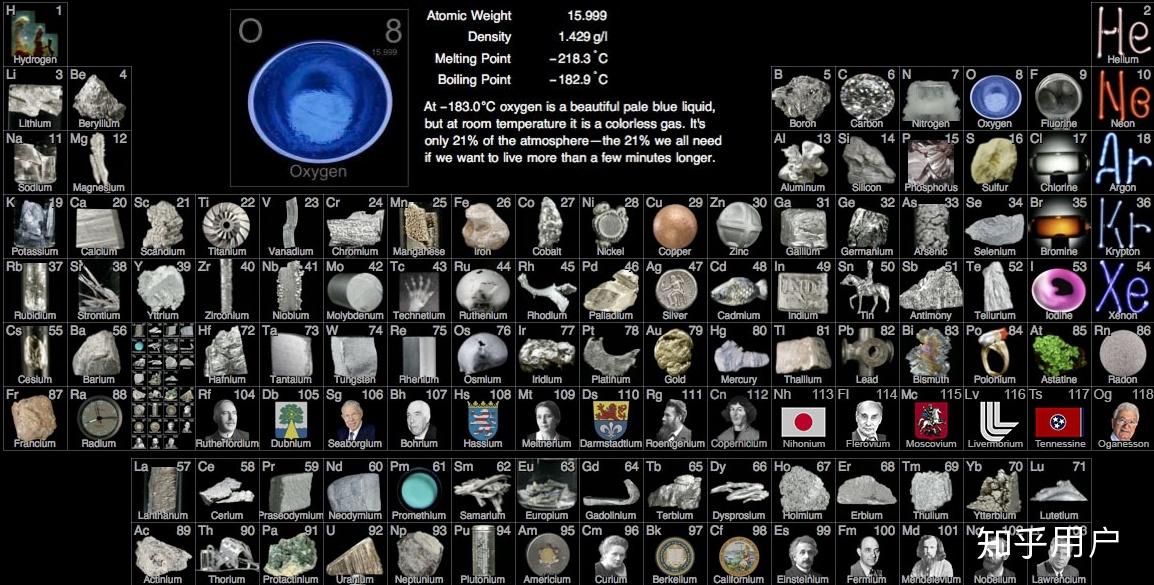Select the Americium element tile
This screenshot has height=585, width=1154.
547,554
